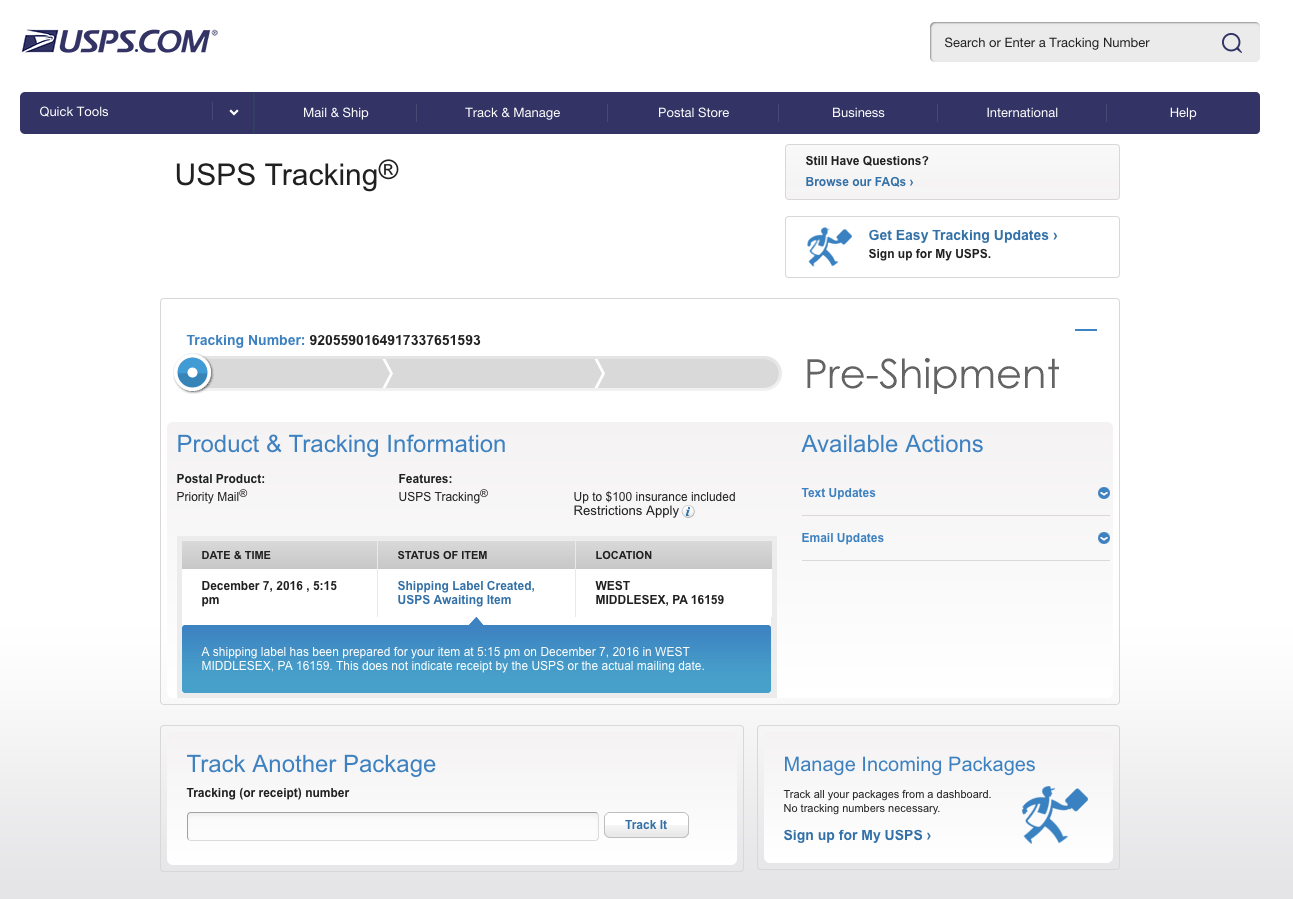Screen dimensions: 1293x899
Task: Click the Email Updates link
Action: pyautogui.click(x=842, y=538)
